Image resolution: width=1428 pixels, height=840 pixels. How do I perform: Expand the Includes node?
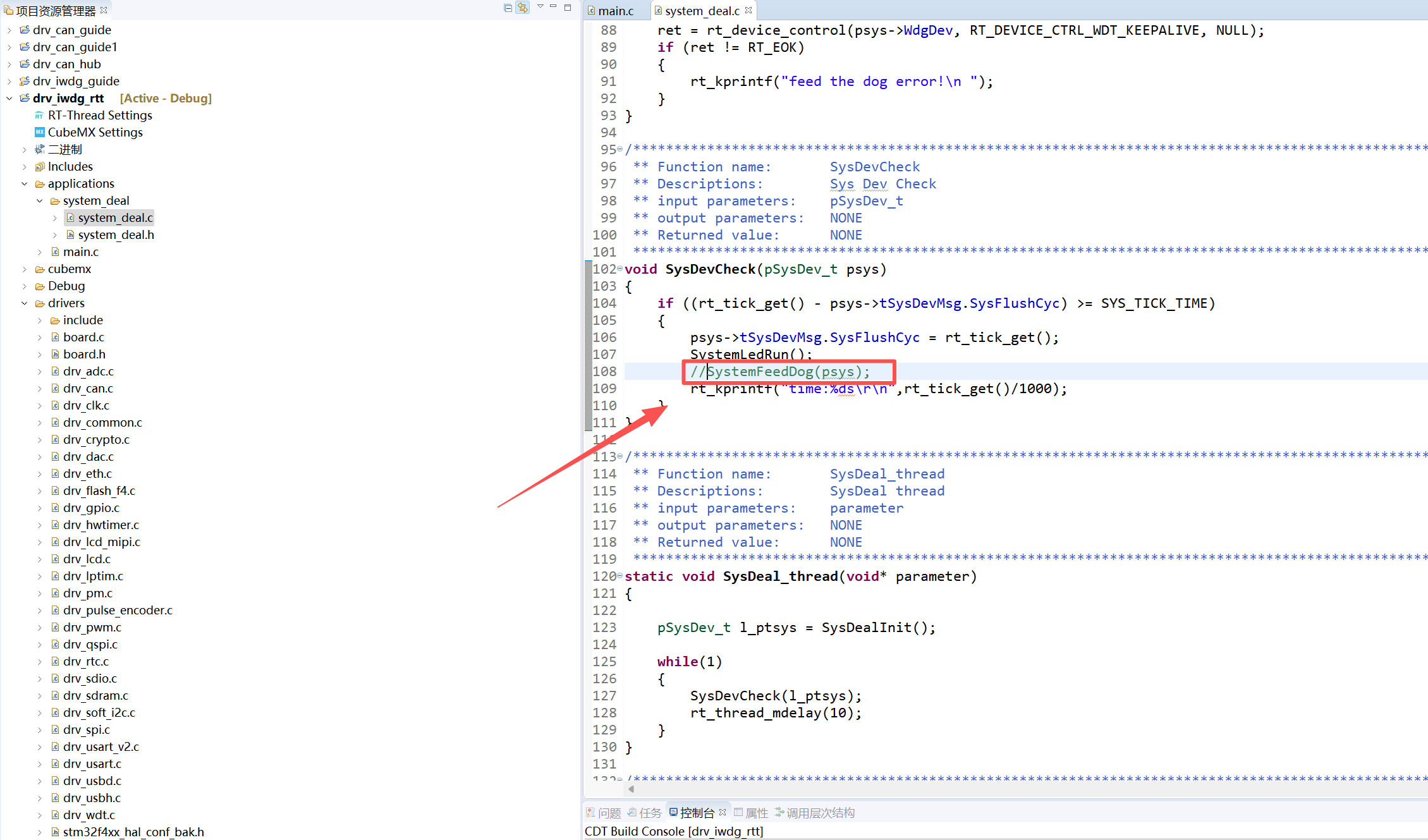[24, 166]
